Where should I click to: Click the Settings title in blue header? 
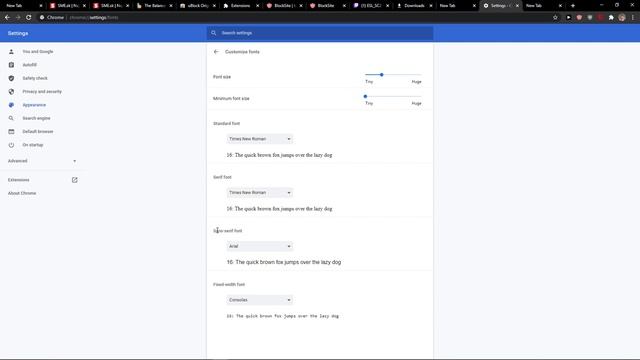(18, 33)
